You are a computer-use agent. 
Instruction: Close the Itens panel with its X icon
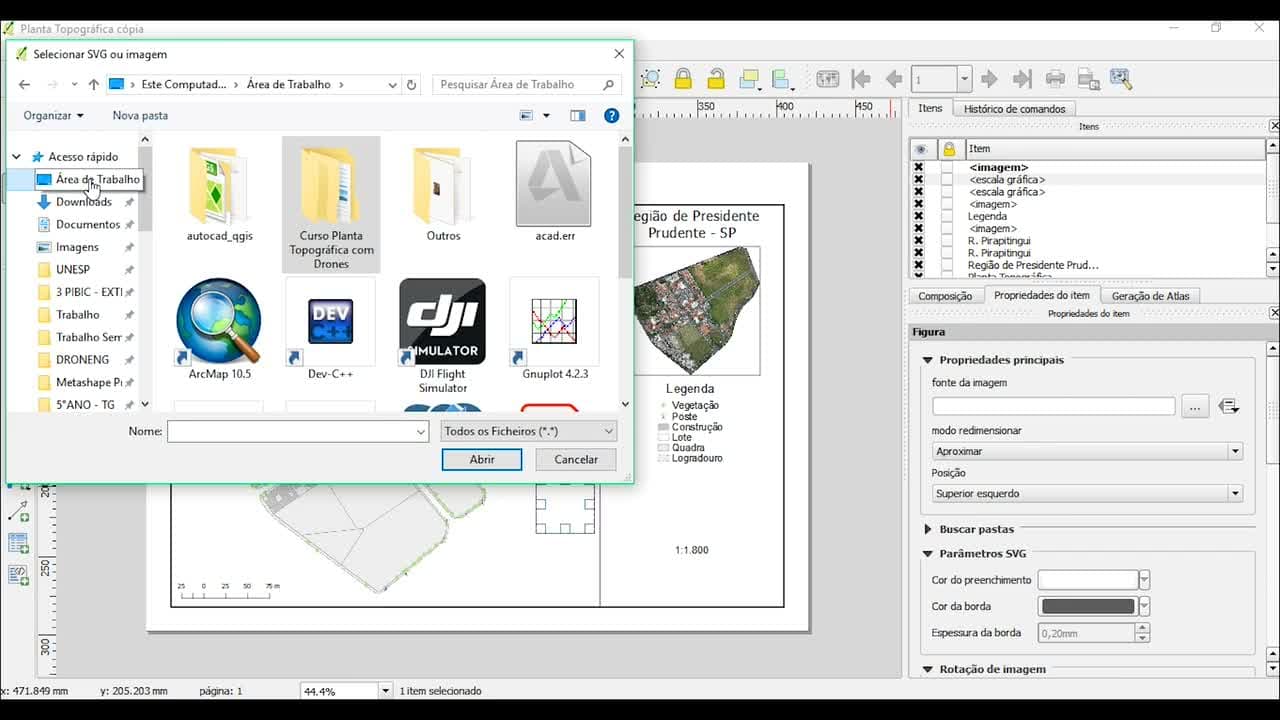coord(1274,126)
